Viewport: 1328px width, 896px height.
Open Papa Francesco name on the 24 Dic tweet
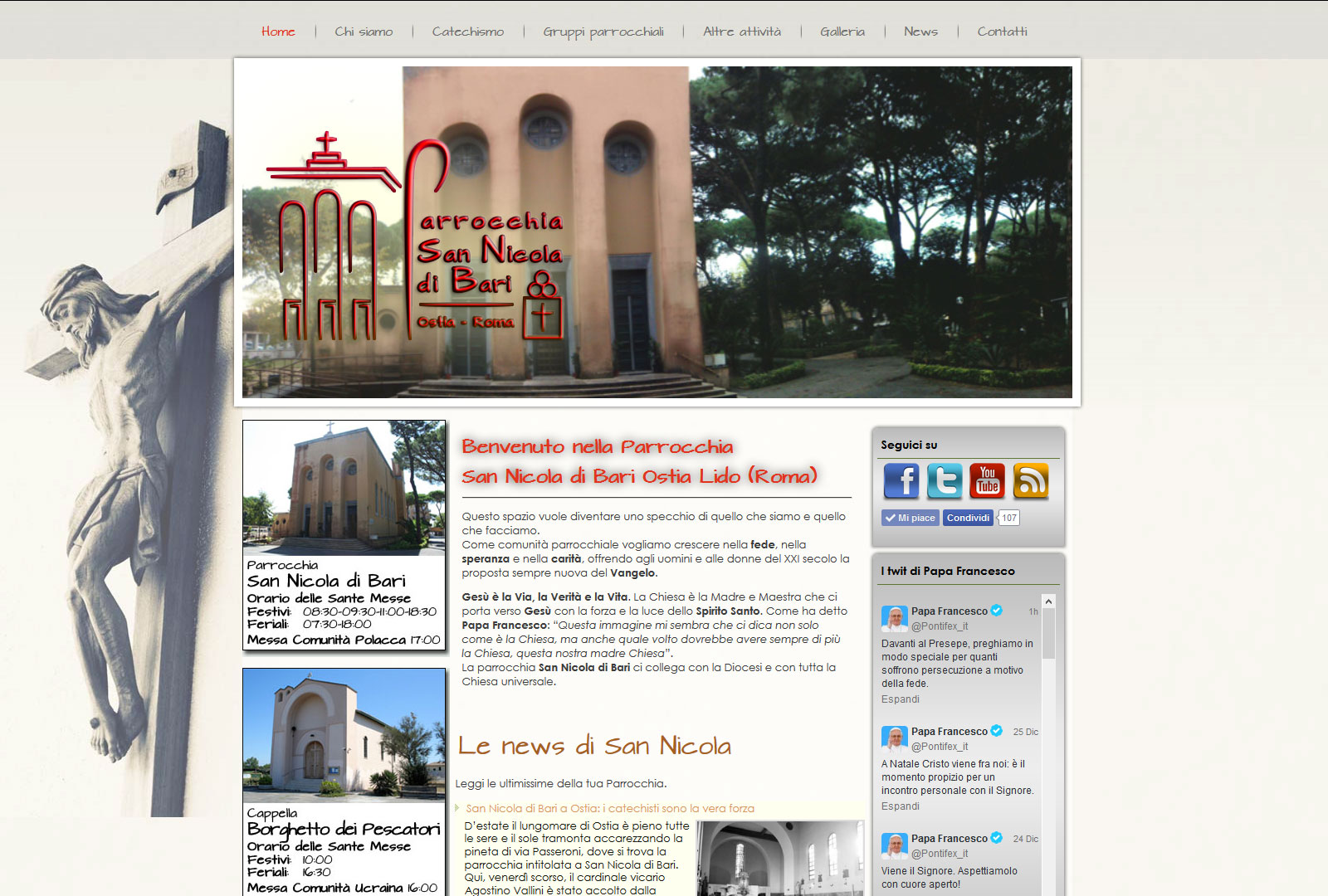(x=950, y=839)
